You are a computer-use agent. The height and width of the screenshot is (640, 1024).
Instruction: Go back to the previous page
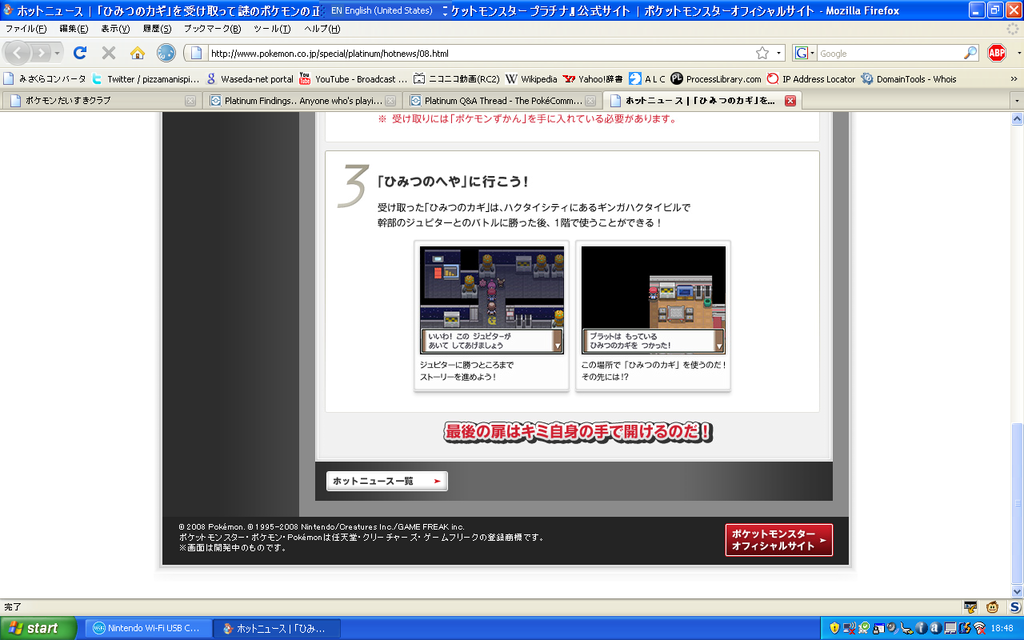coord(18,53)
